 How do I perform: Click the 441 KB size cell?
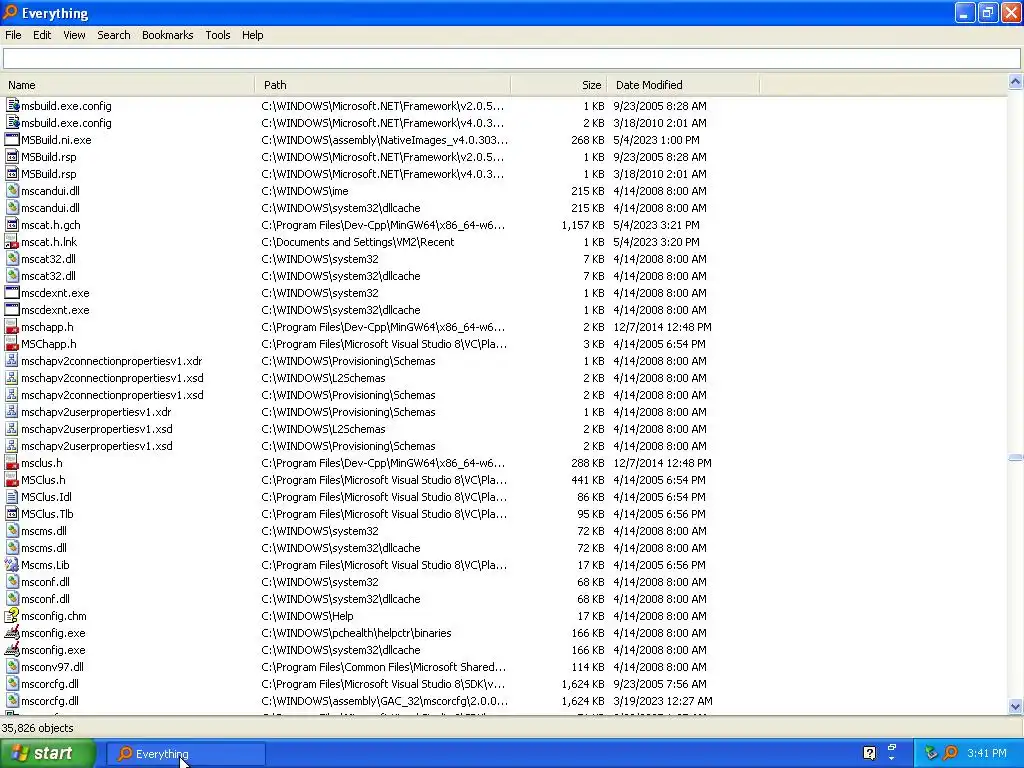(x=588, y=479)
